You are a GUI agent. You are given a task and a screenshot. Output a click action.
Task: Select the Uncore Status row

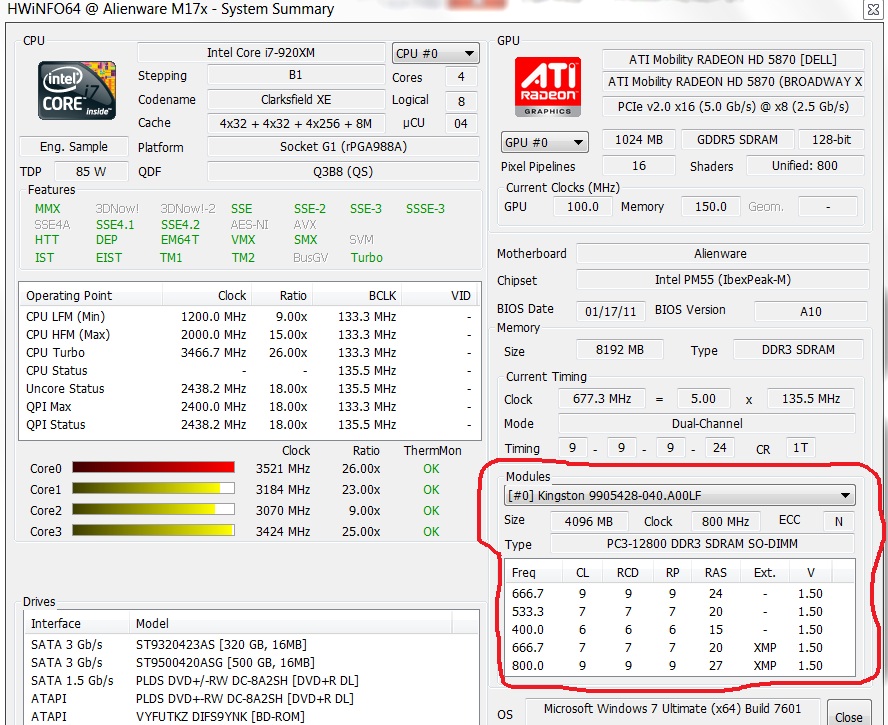[x=250, y=389]
